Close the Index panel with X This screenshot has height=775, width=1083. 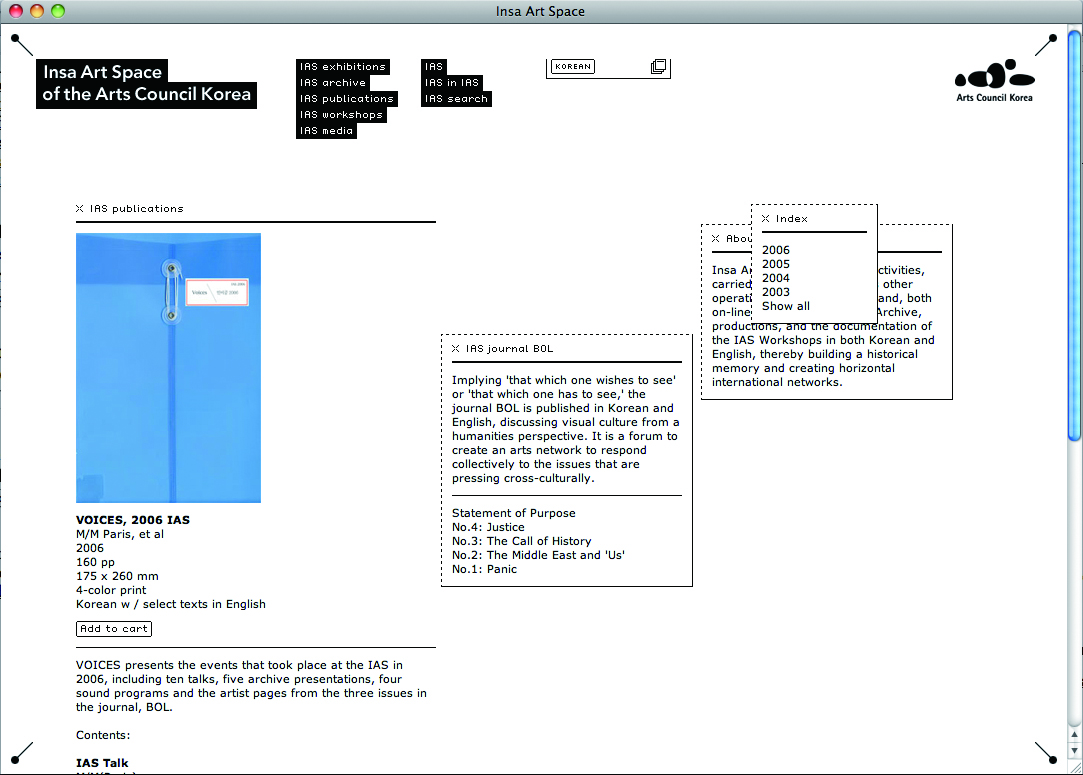pos(766,219)
